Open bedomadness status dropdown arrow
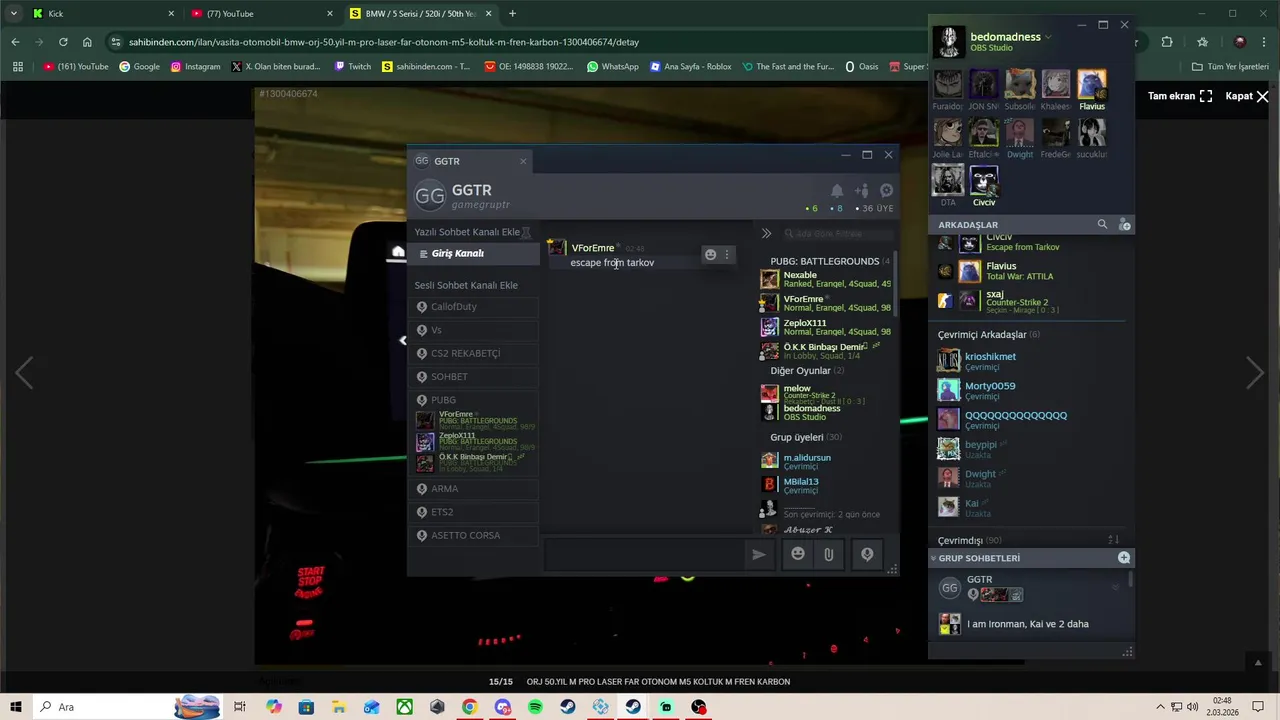1280x720 pixels. coord(1049,37)
